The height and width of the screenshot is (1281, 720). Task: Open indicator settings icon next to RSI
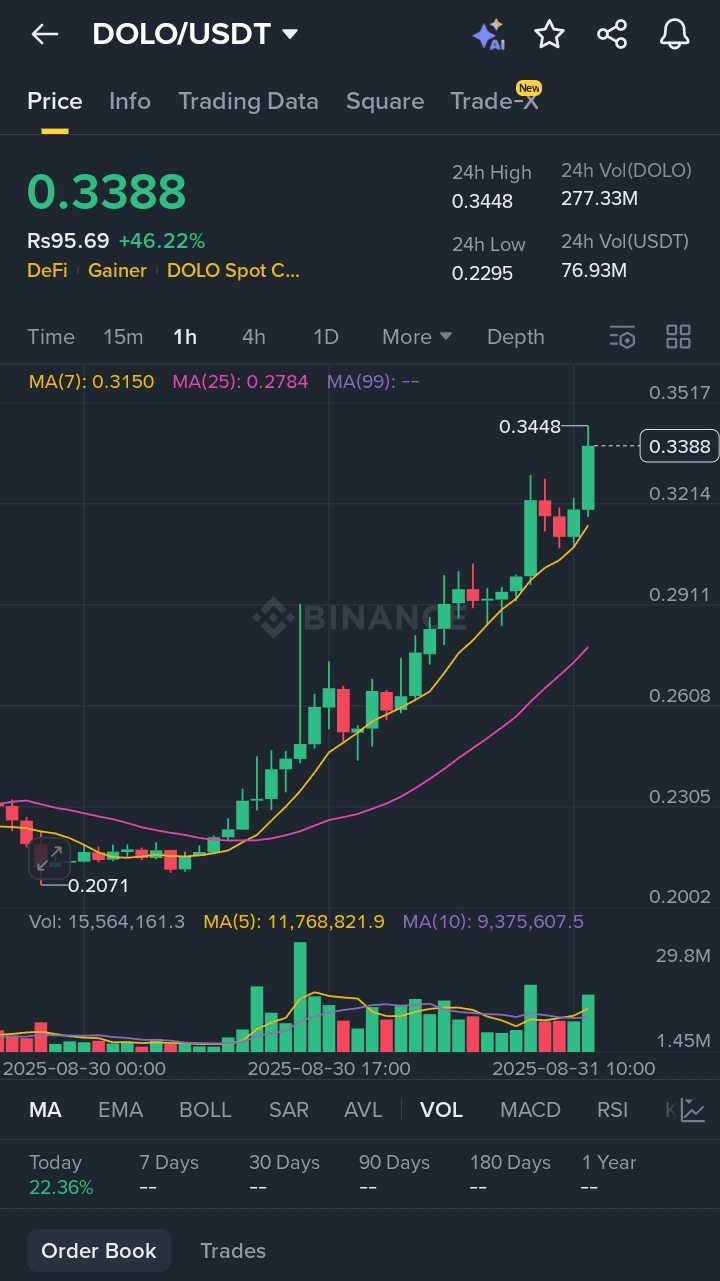693,1110
